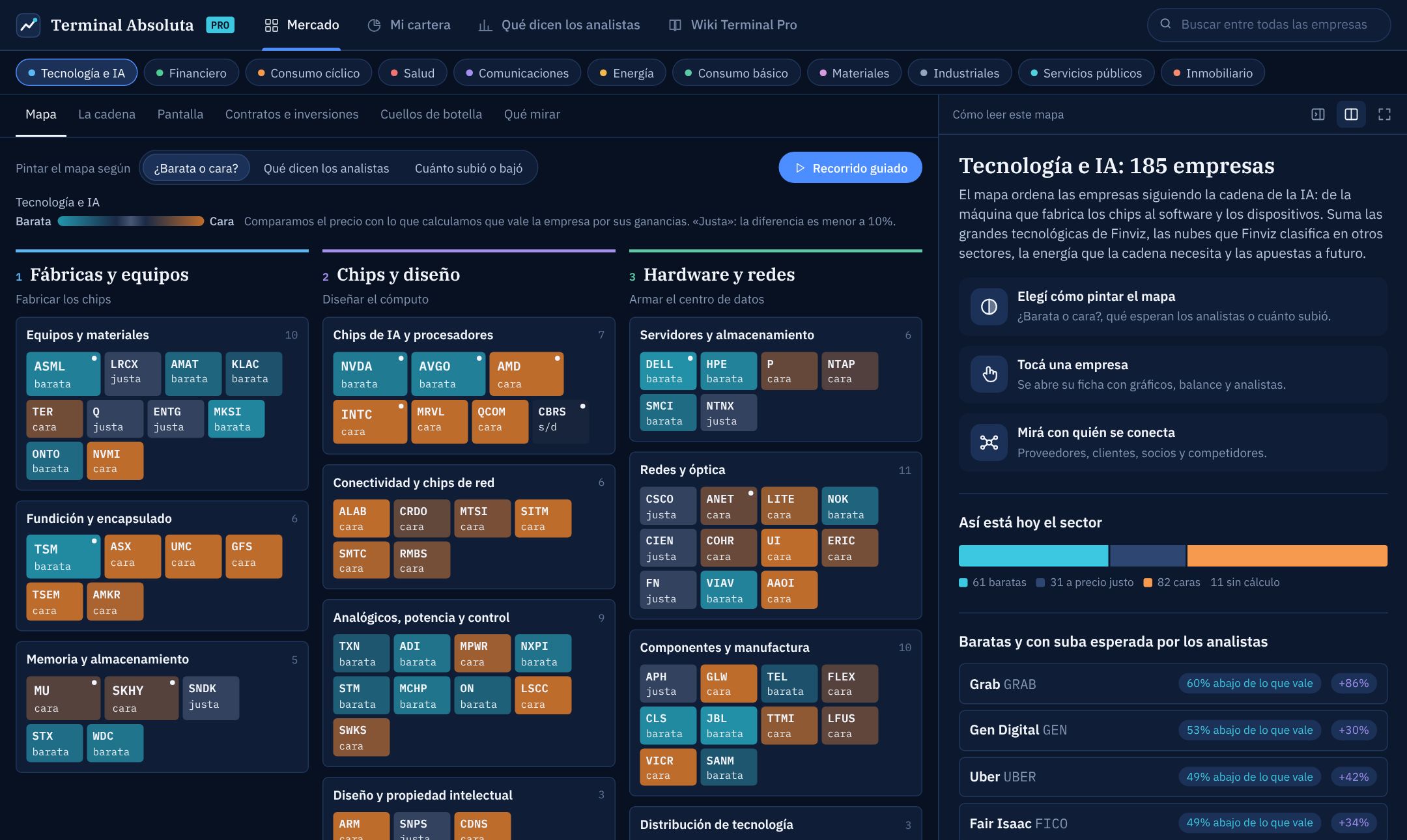Switch coloring to Cuánto subió o bajó
Viewport: 1407px width, 840px height.
coord(469,168)
